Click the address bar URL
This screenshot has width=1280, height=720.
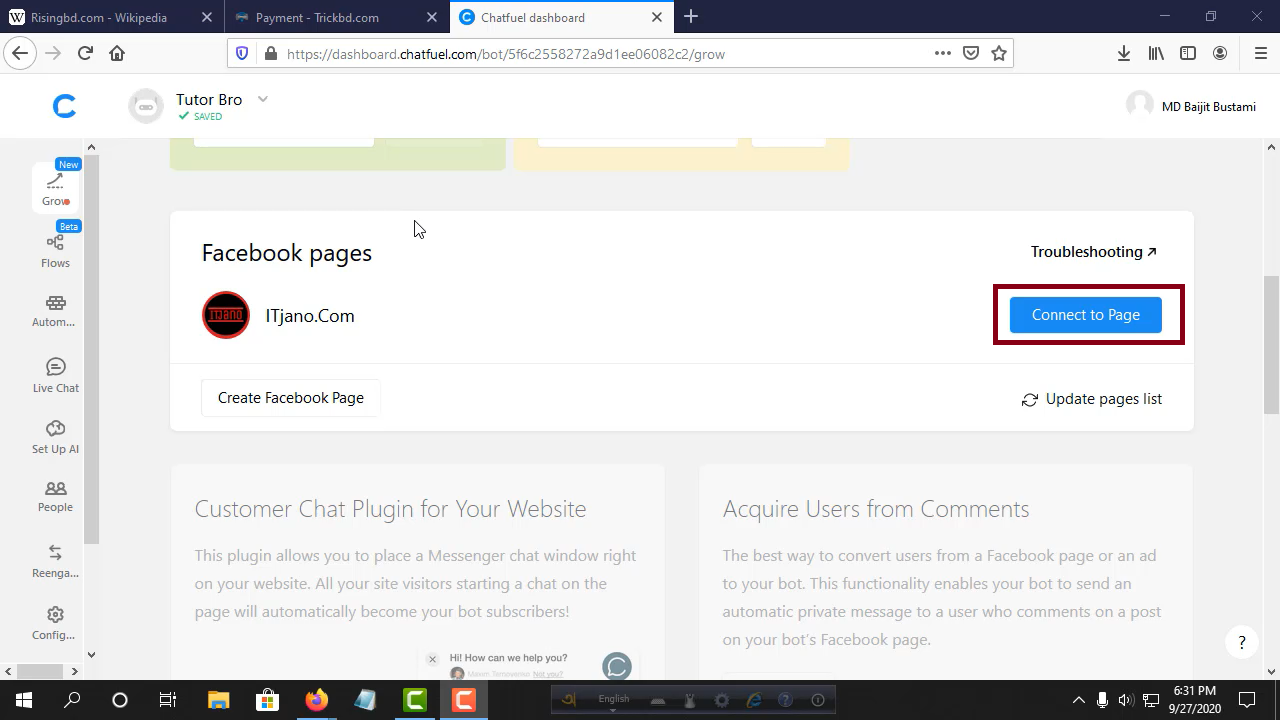505,54
